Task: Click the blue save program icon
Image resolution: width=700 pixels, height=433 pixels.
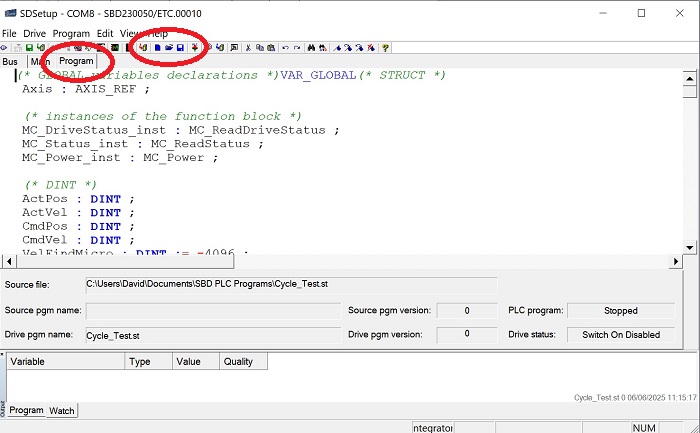Action: pyautogui.click(x=181, y=47)
